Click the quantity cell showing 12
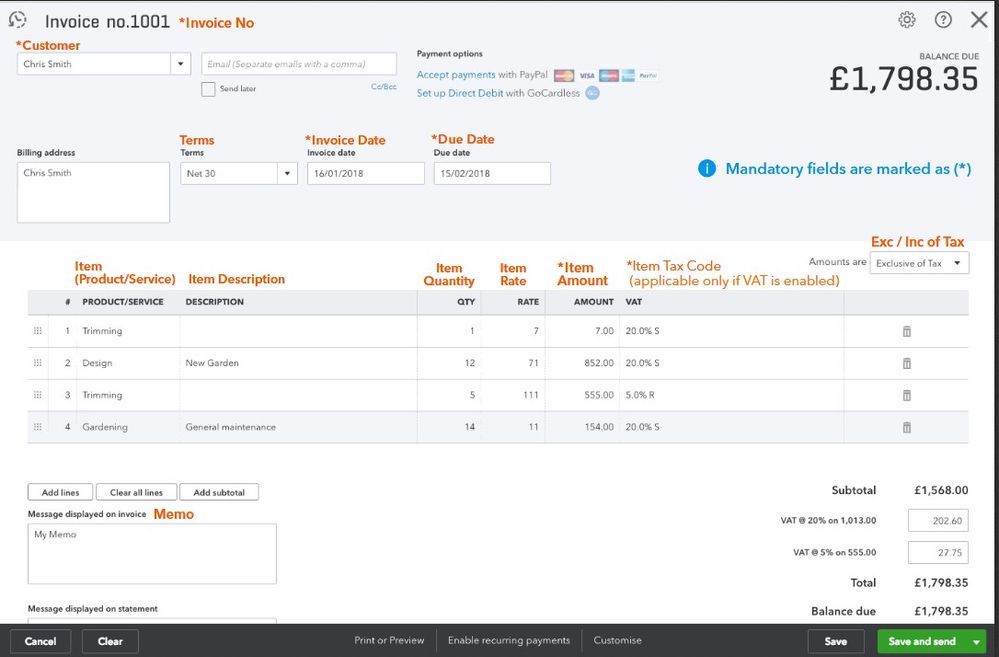This screenshot has width=999, height=657. [449, 363]
